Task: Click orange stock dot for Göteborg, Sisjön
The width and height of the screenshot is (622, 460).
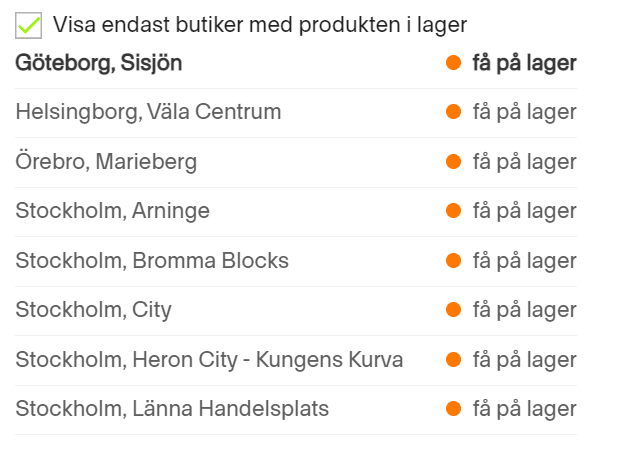Action: click(453, 63)
